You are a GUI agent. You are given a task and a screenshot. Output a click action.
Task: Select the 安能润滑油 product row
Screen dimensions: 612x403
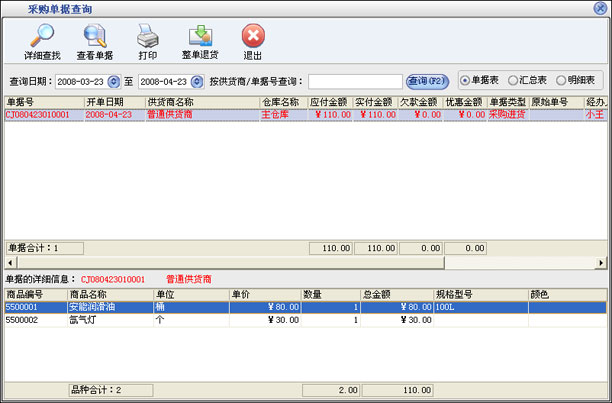(94, 308)
